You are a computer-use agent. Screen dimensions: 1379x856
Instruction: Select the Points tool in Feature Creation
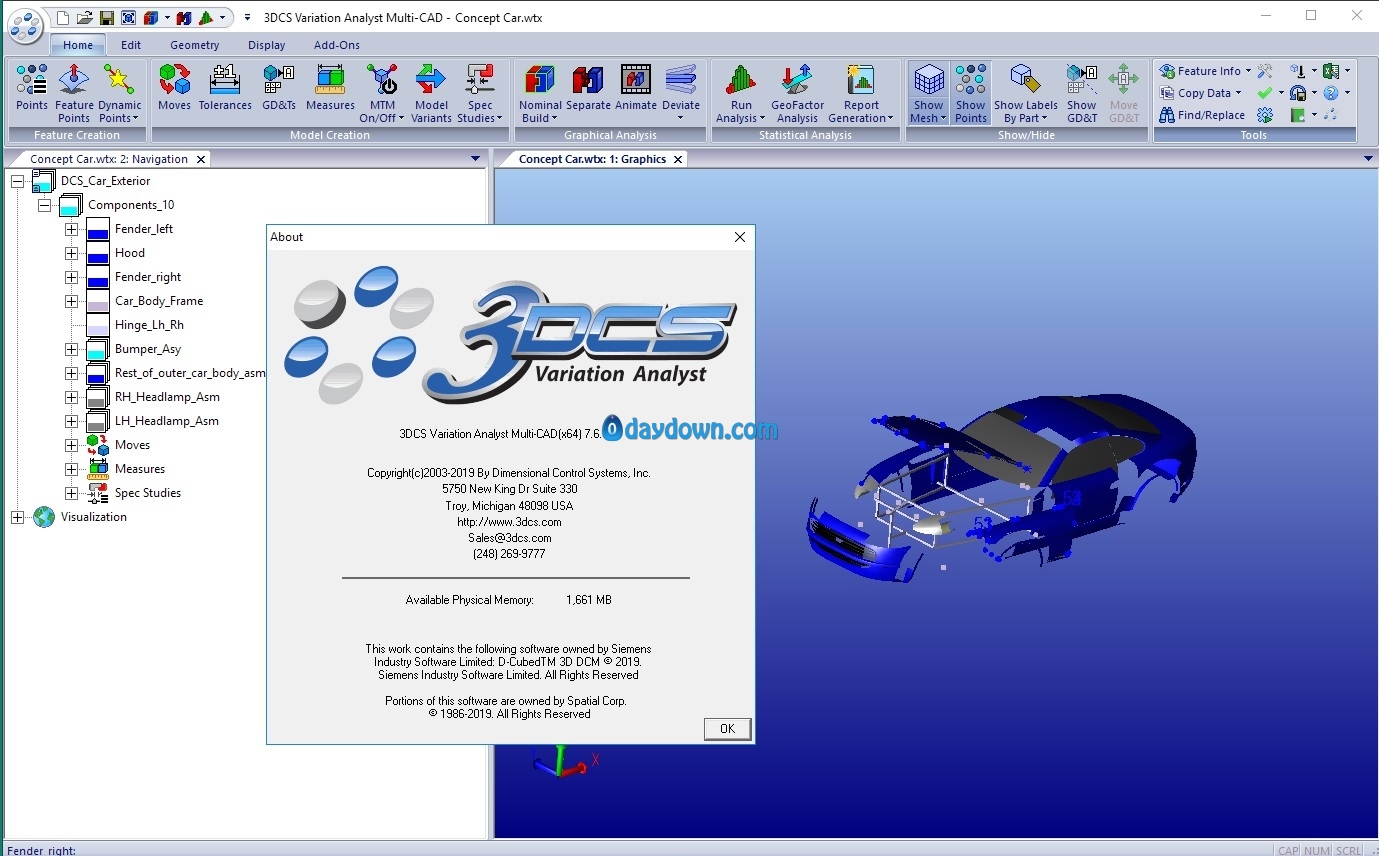tap(32, 89)
